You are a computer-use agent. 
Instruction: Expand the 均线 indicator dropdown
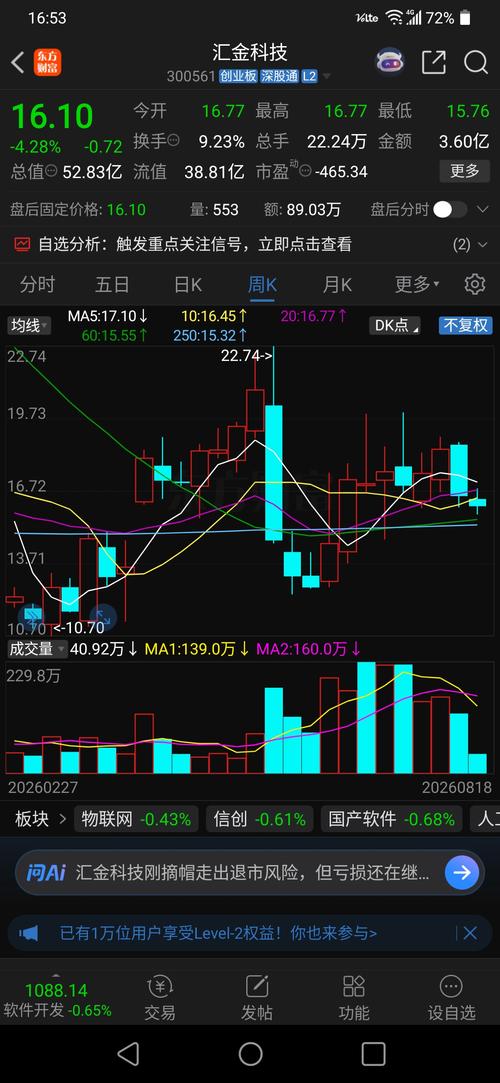29,325
